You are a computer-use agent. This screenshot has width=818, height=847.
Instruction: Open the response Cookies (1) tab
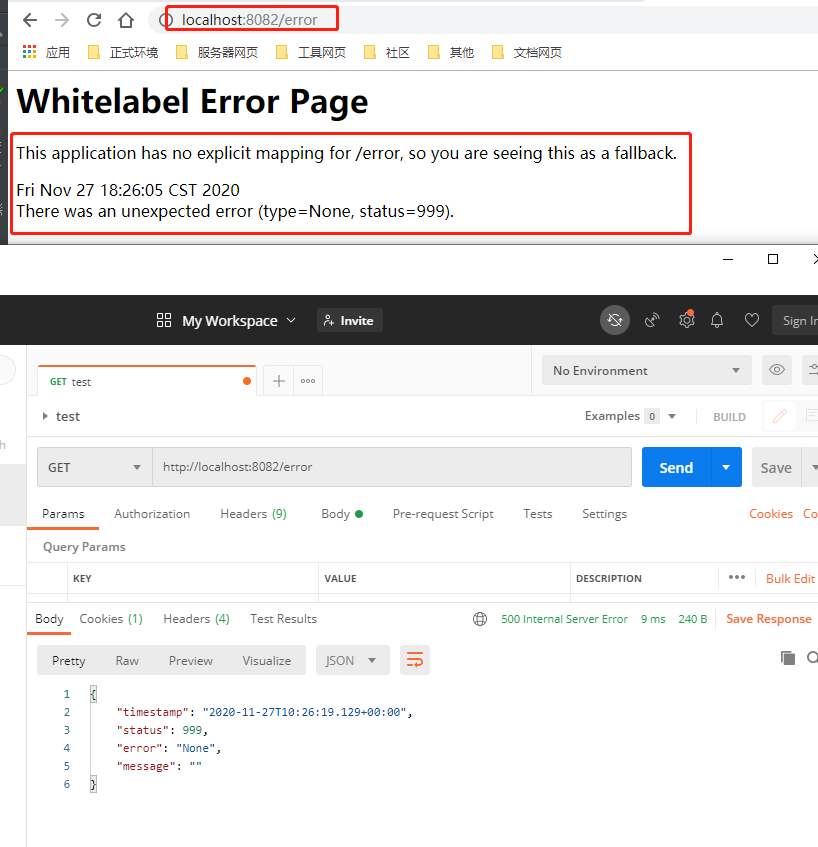pos(111,619)
